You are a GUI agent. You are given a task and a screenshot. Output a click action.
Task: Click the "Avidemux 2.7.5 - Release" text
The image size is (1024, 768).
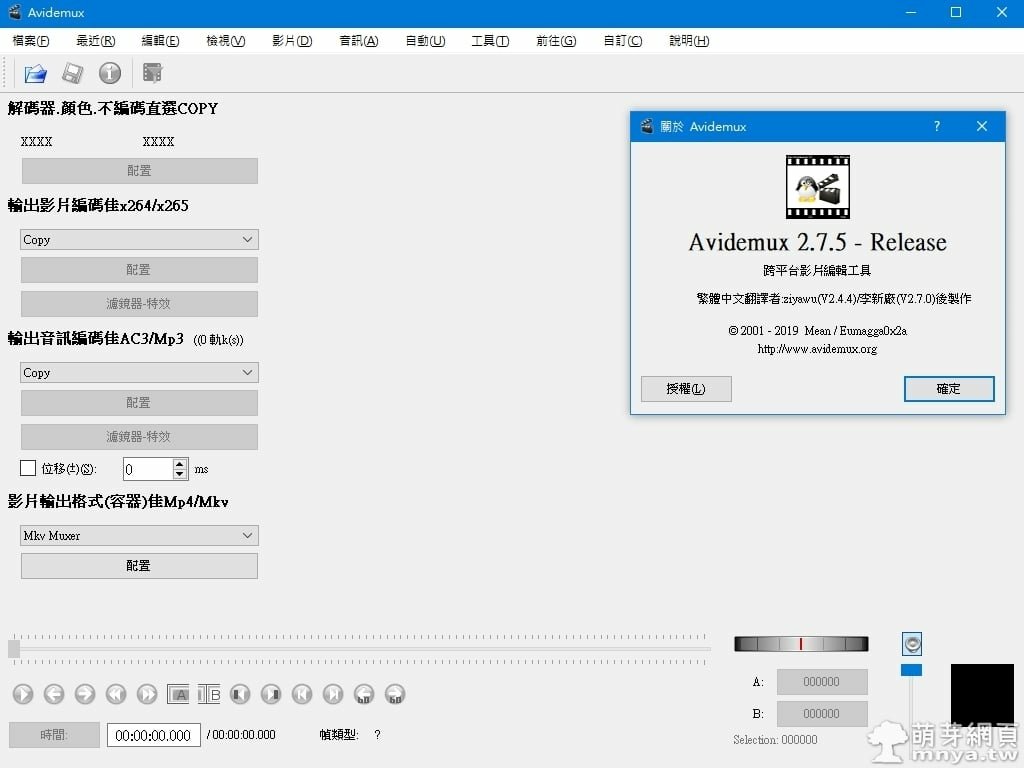[x=818, y=242]
